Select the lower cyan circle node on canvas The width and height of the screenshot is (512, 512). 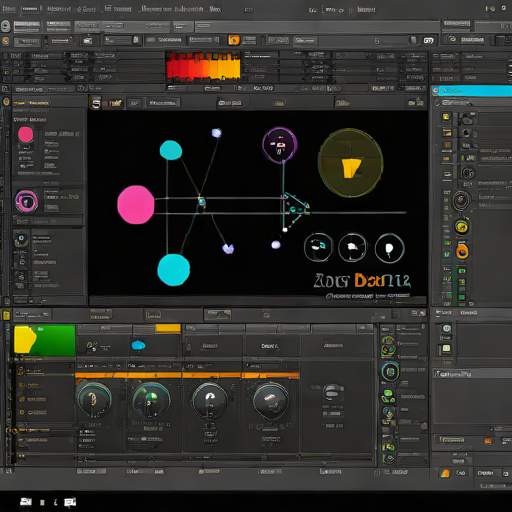click(173, 270)
